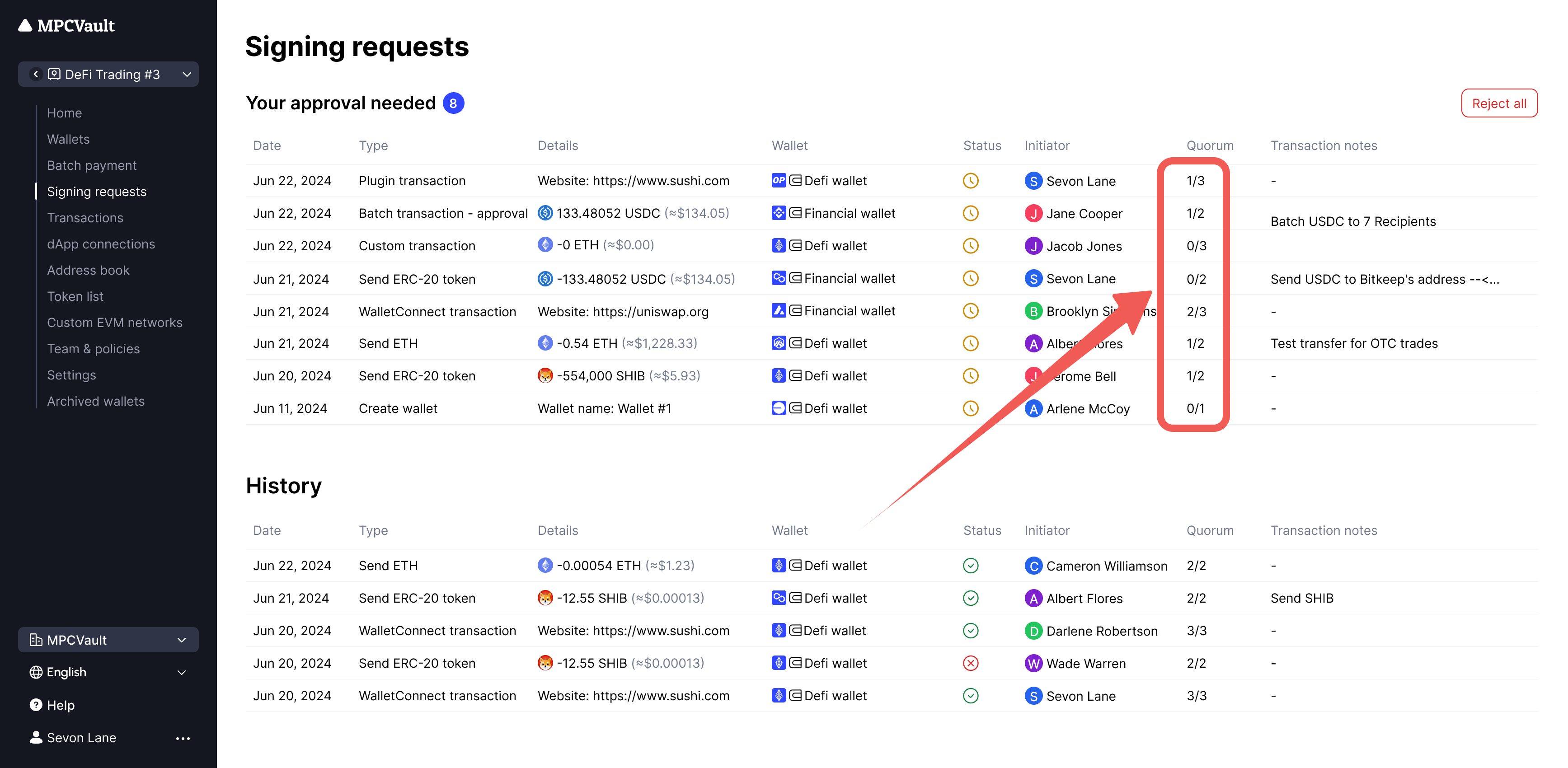Click the red rejected status icon for Wade Warren

pyautogui.click(x=970, y=663)
